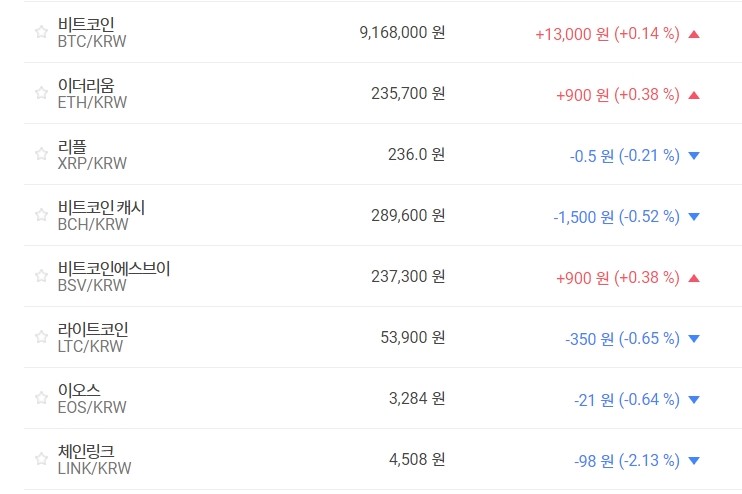Click star icon beside BCH/KRW
Viewport: 742px width, 494px height.
click(x=41, y=215)
